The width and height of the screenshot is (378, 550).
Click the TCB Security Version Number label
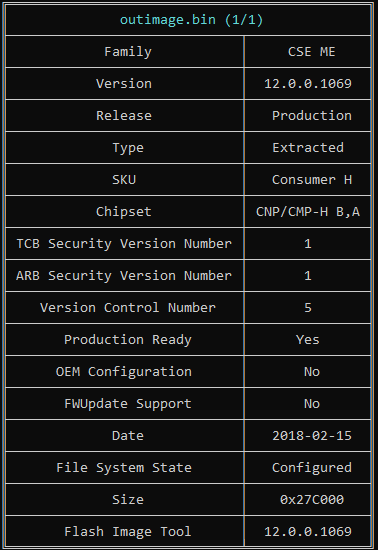[124, 244]
